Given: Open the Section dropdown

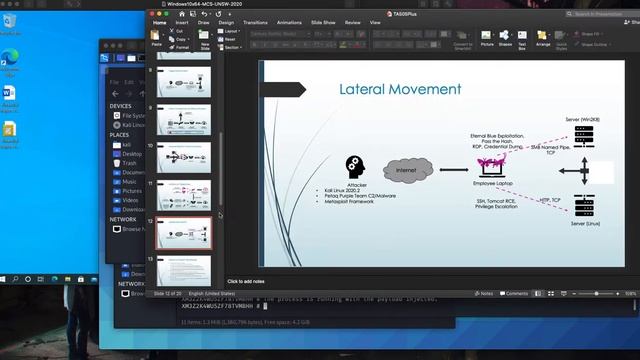Looking at the screenshot, I should click(x=230, y=47).
